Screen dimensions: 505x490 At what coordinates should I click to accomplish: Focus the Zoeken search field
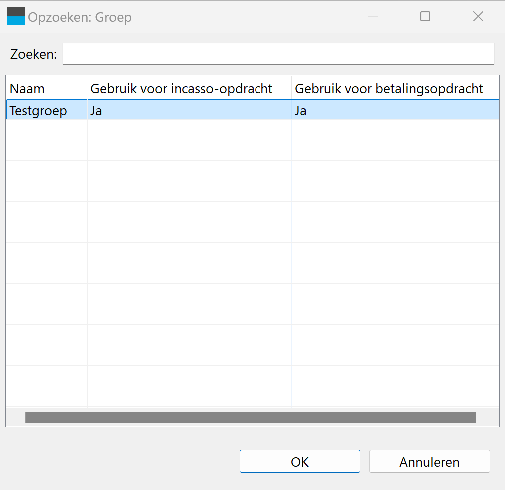click(278, 54)
